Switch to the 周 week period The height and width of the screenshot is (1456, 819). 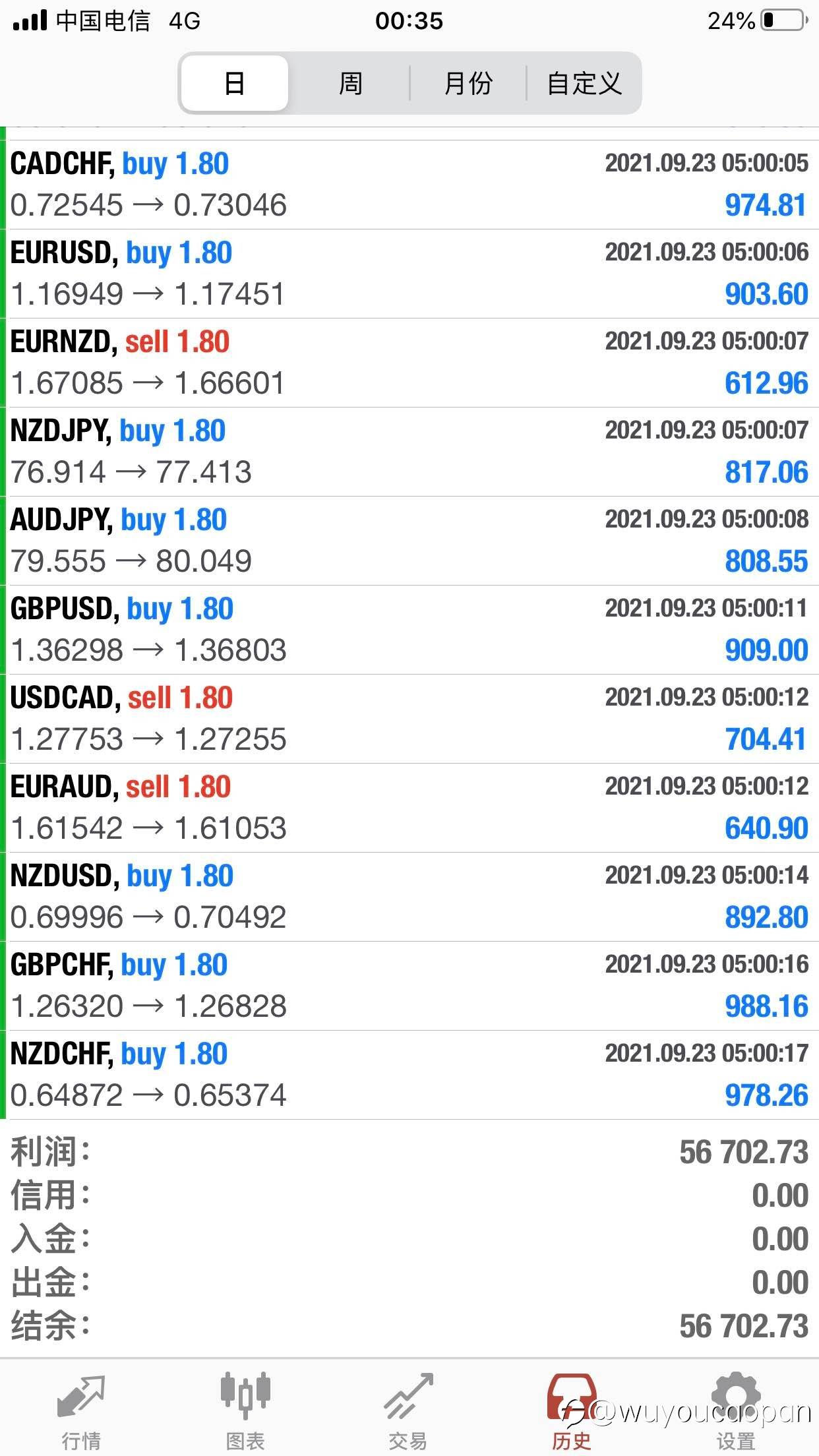350,84
